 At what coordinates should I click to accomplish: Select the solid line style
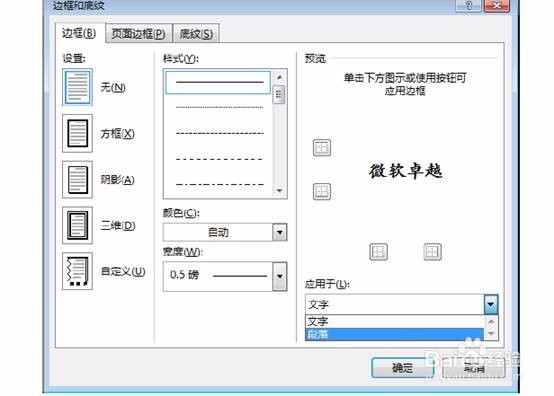tap(218, 83)
